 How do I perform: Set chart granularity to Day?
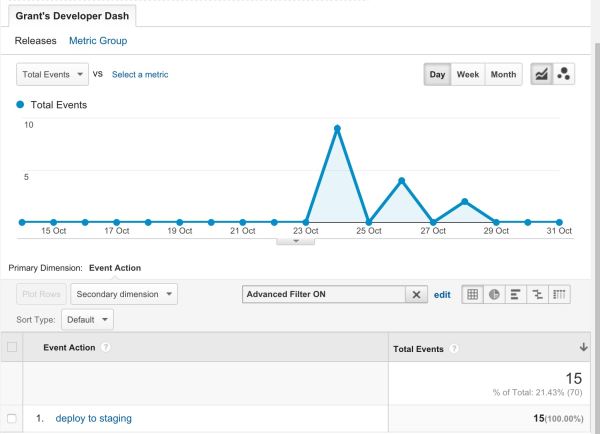click(x=437, y=74)
